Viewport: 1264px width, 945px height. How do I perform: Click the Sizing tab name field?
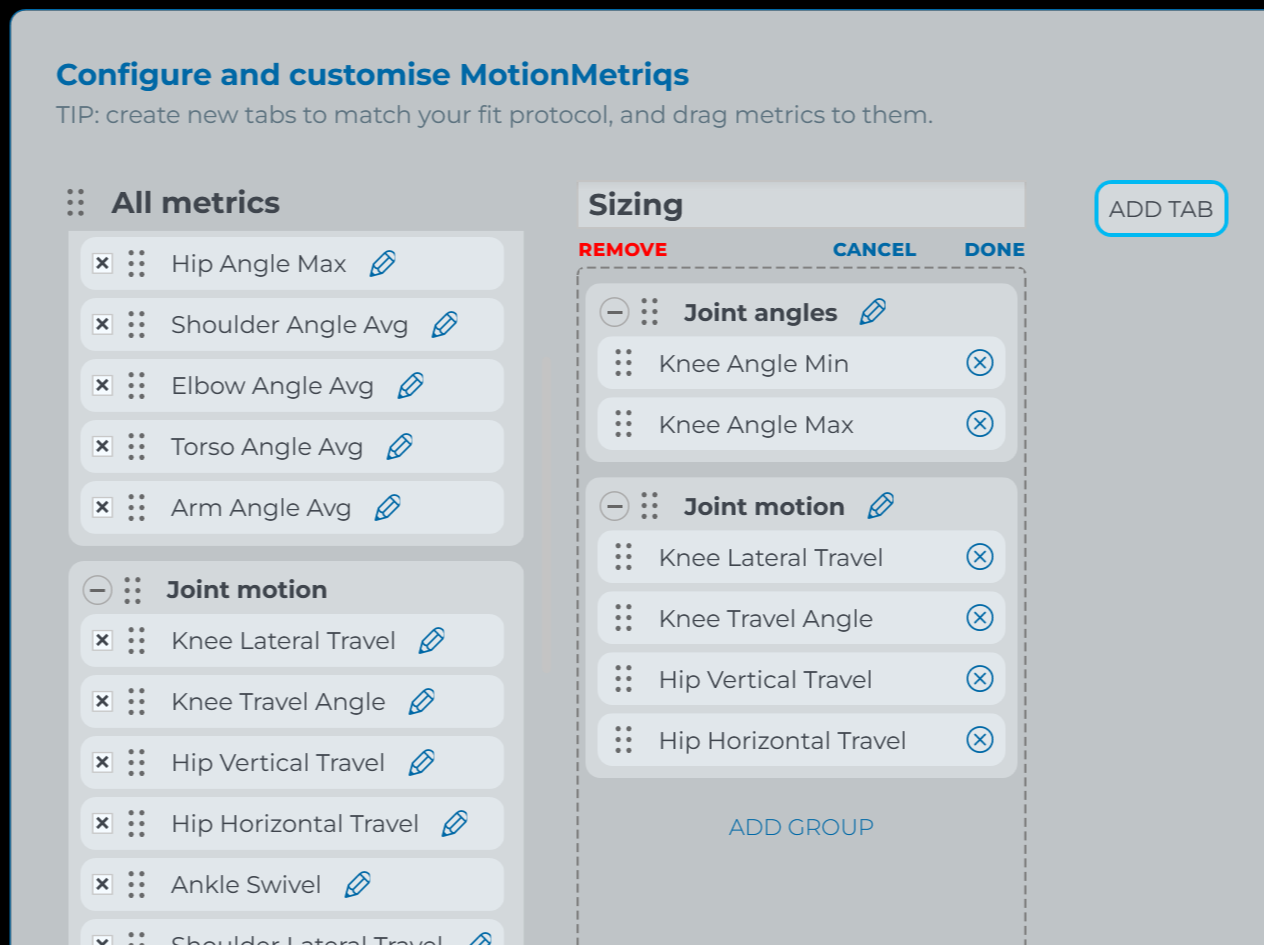pyautogui.click(x=801, y=205)
